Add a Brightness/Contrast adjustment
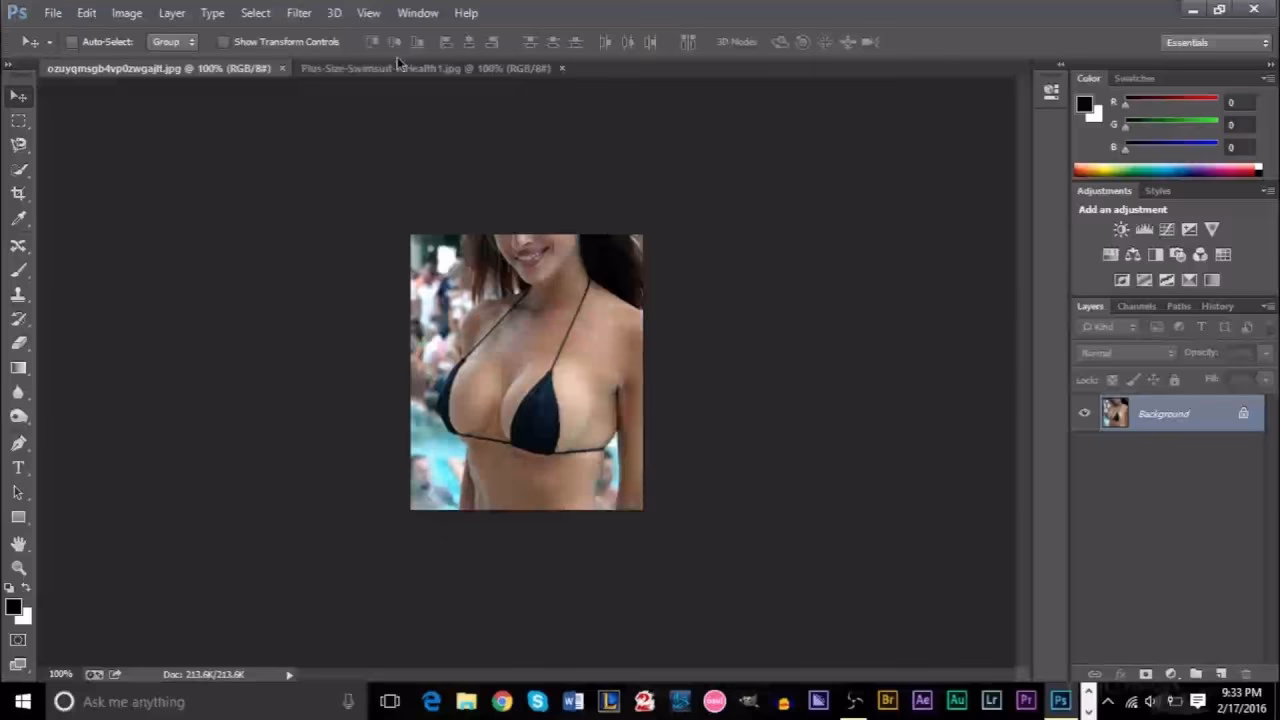This screenshot has height=720, width=1280. coord(1121,229)
